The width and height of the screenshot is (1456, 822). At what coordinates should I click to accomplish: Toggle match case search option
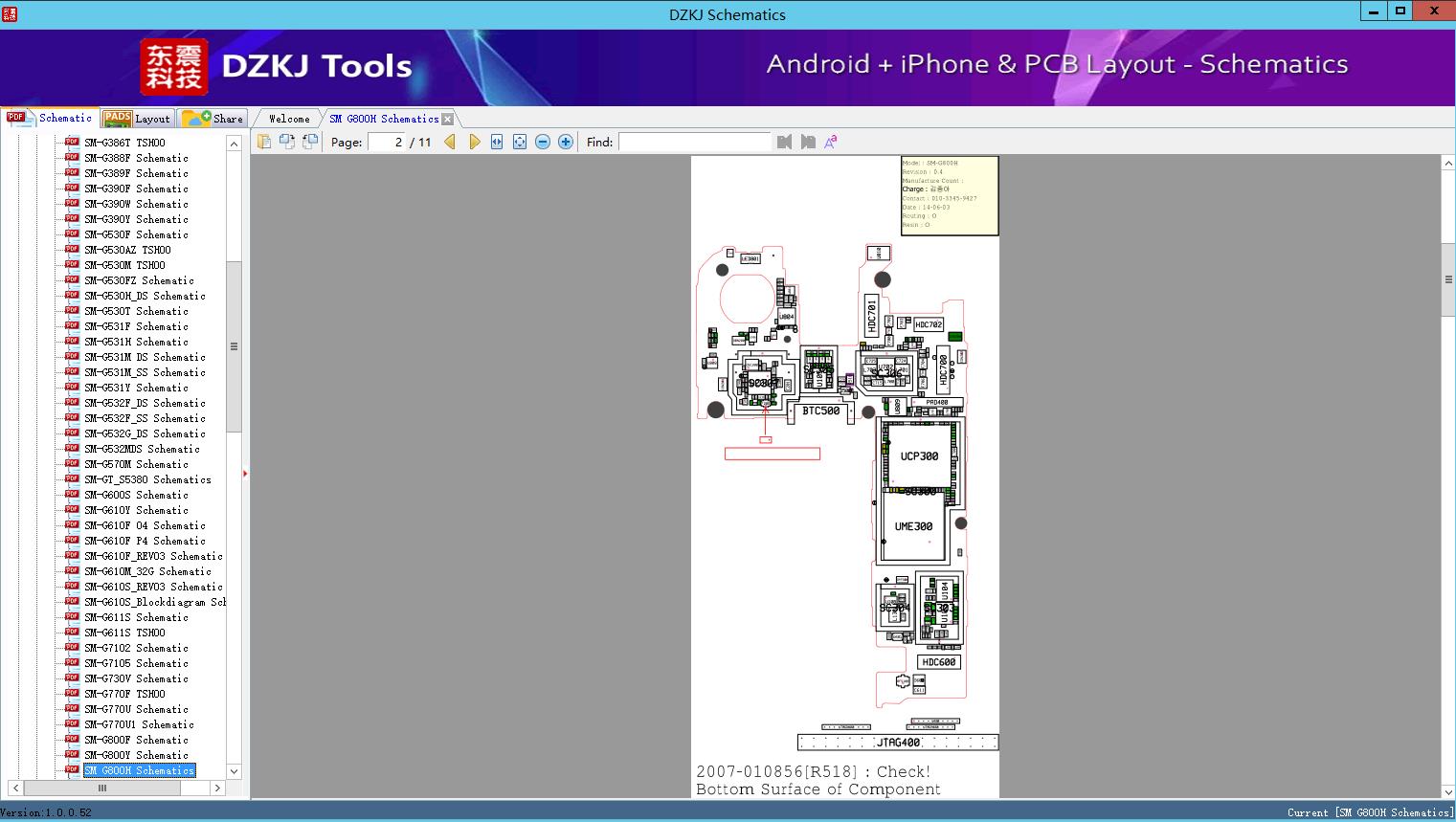click(830, 142)
